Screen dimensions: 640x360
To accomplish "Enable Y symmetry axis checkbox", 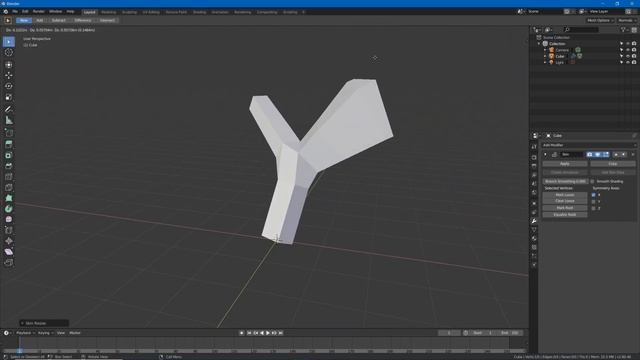I will click(593, 202).
